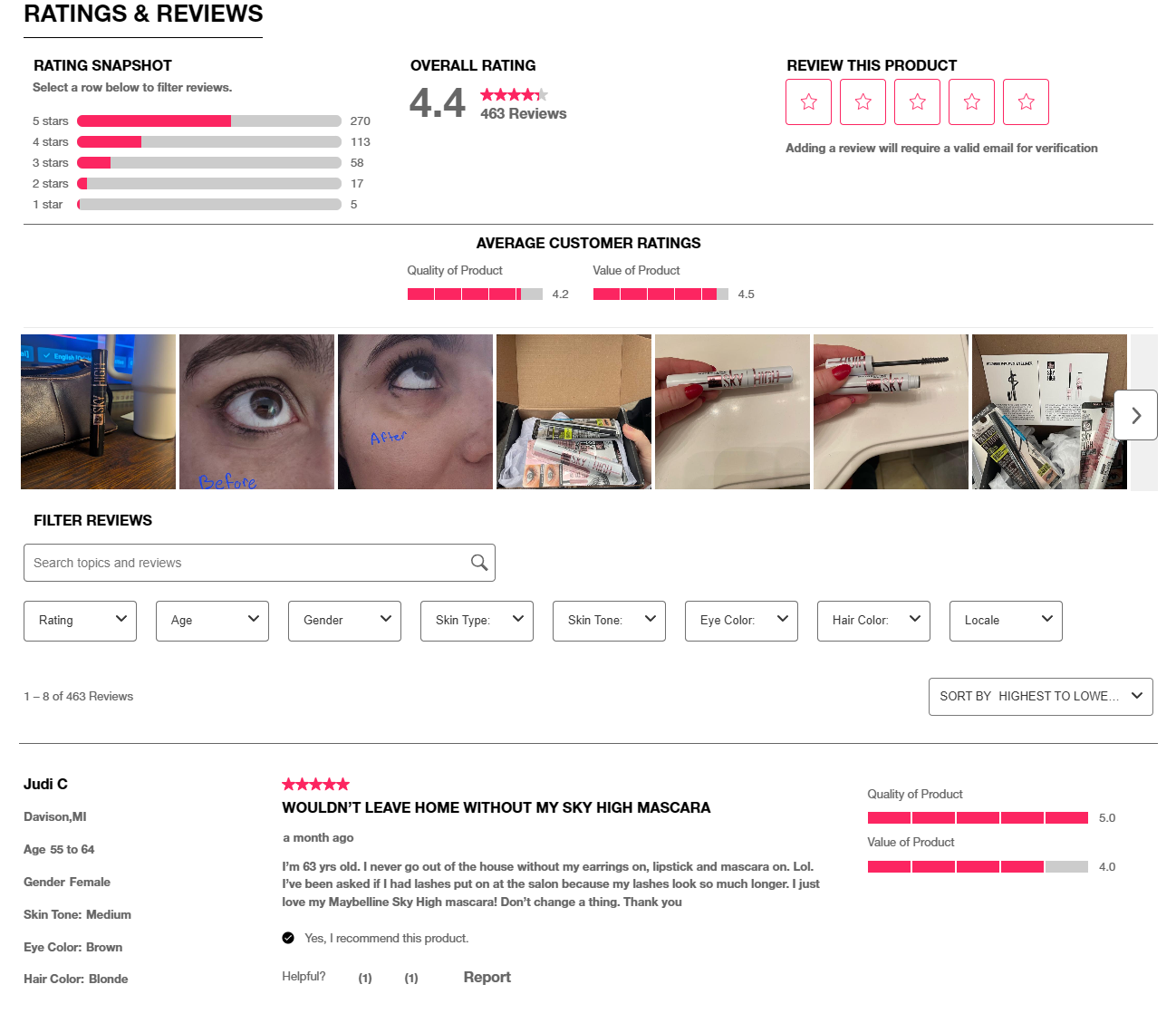
Task: Expand the Skin Tone filter dropdown
Action: pyautogui.click(x=609, y=621)
